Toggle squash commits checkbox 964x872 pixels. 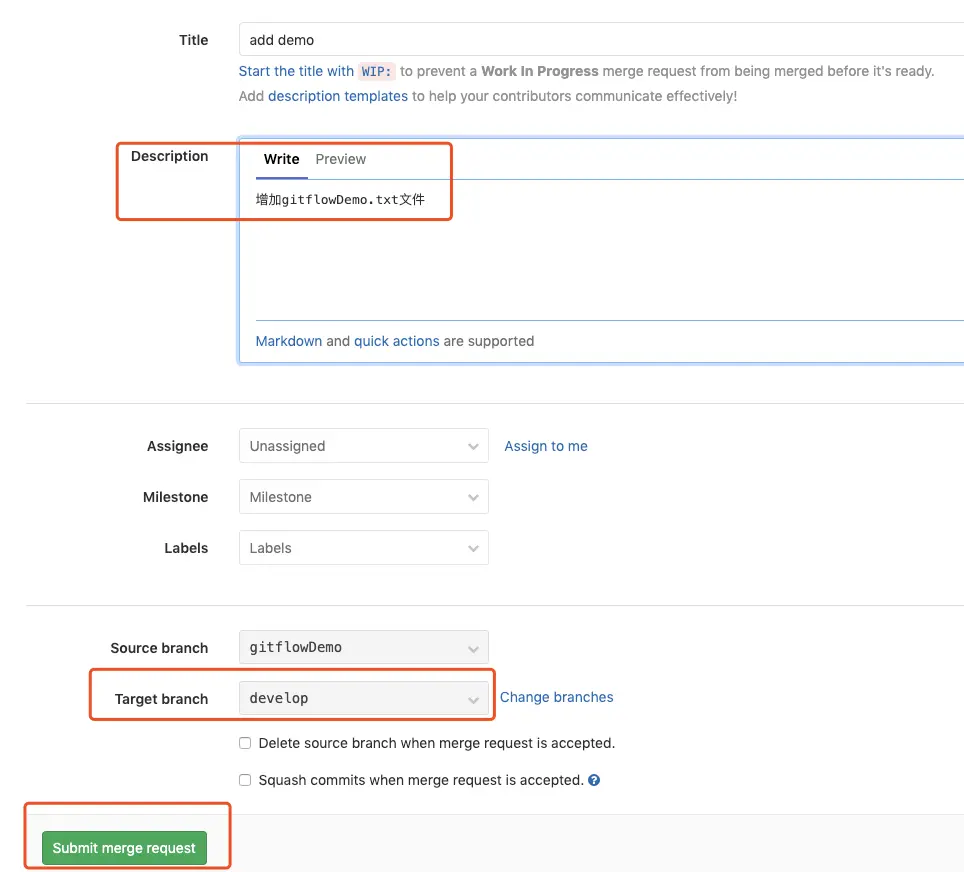click(245, 780)
